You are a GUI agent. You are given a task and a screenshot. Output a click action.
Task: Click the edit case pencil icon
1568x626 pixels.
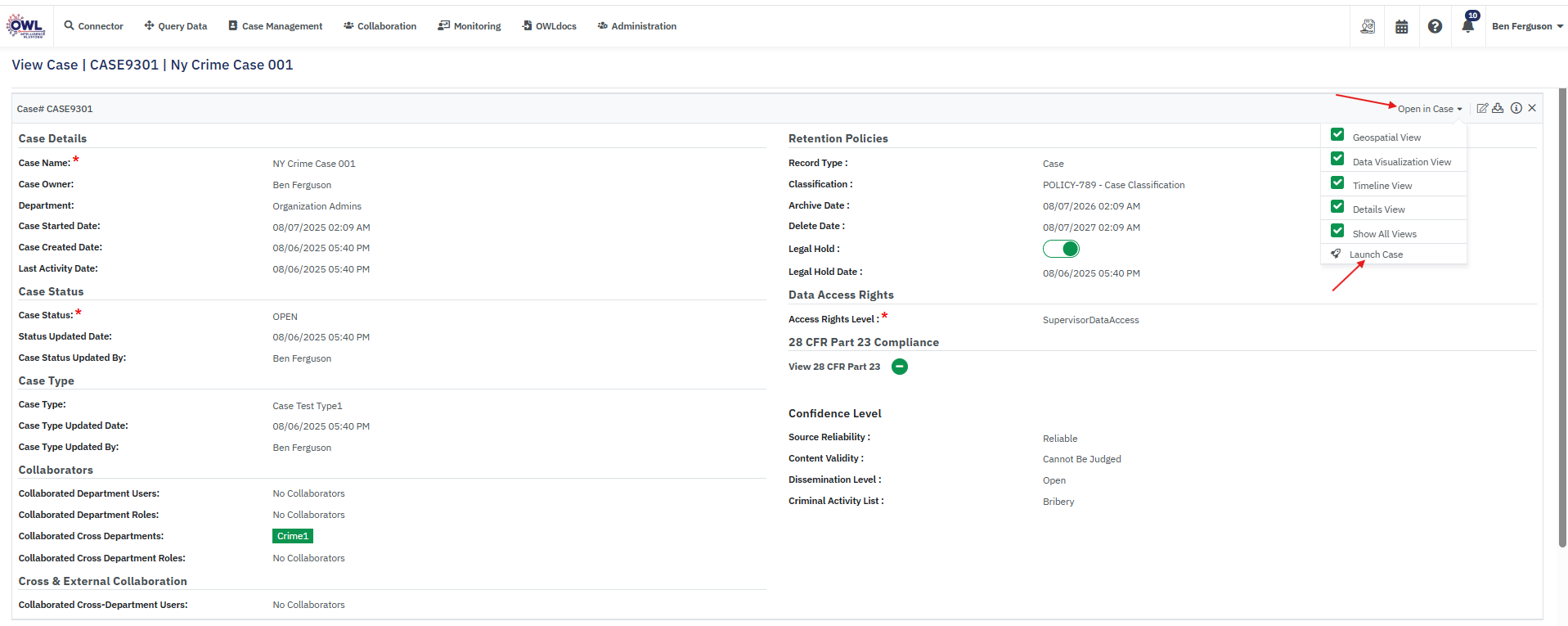click(x=1482, y=108)
